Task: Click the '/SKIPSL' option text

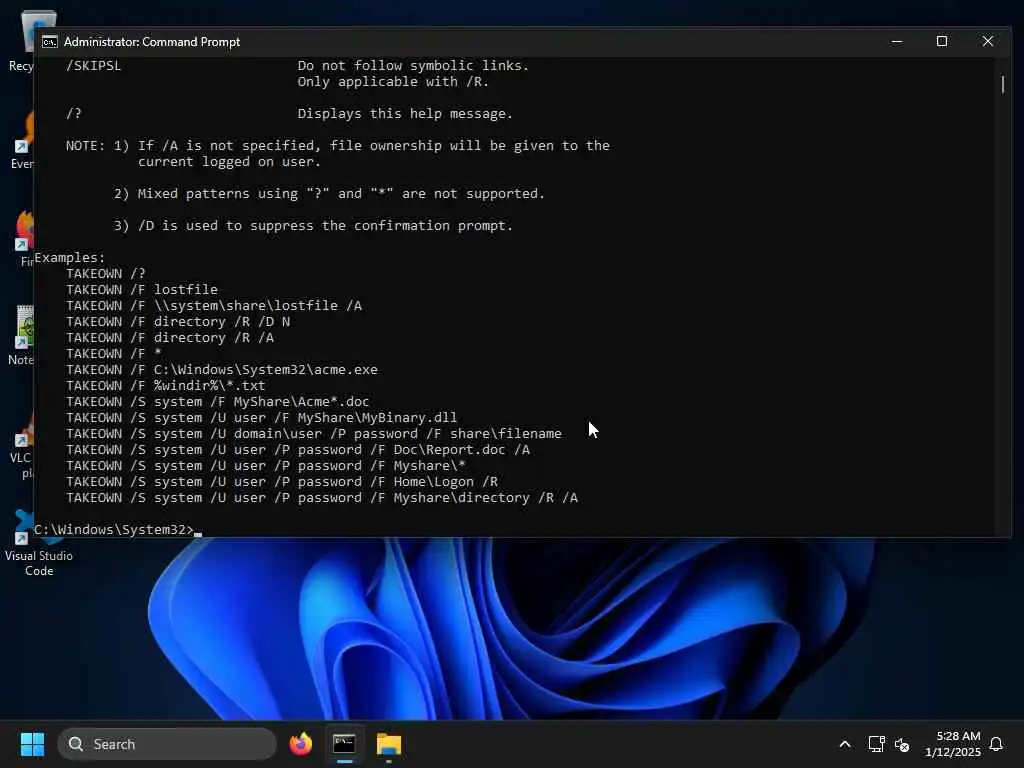Action: pyautogui.click(x=93, y=65)
